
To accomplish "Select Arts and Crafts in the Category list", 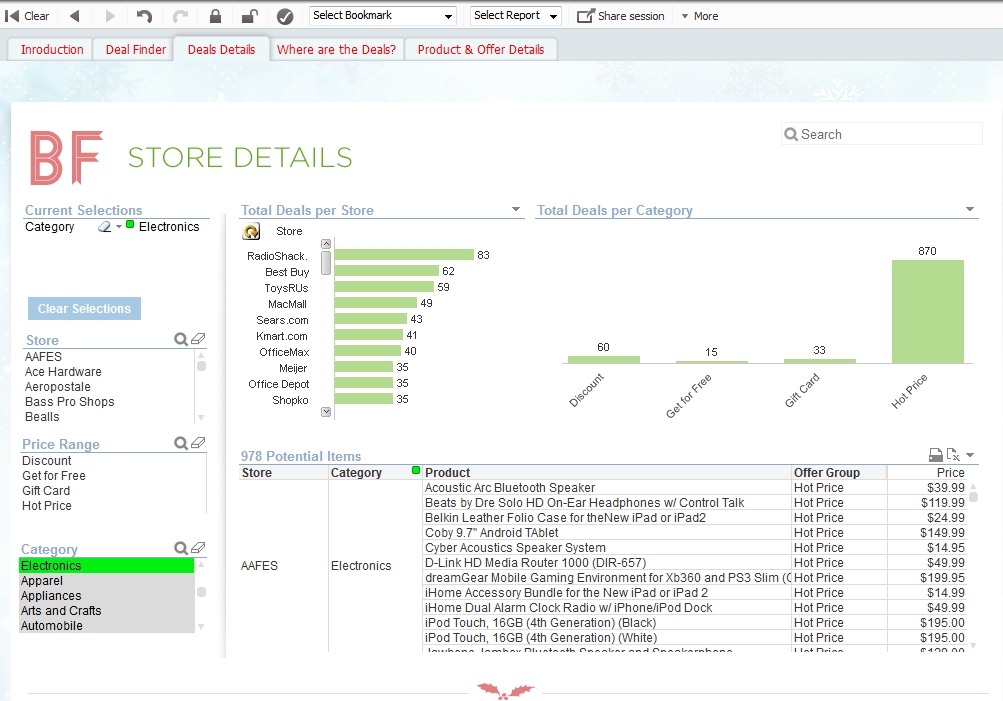I will pos(106,611).
